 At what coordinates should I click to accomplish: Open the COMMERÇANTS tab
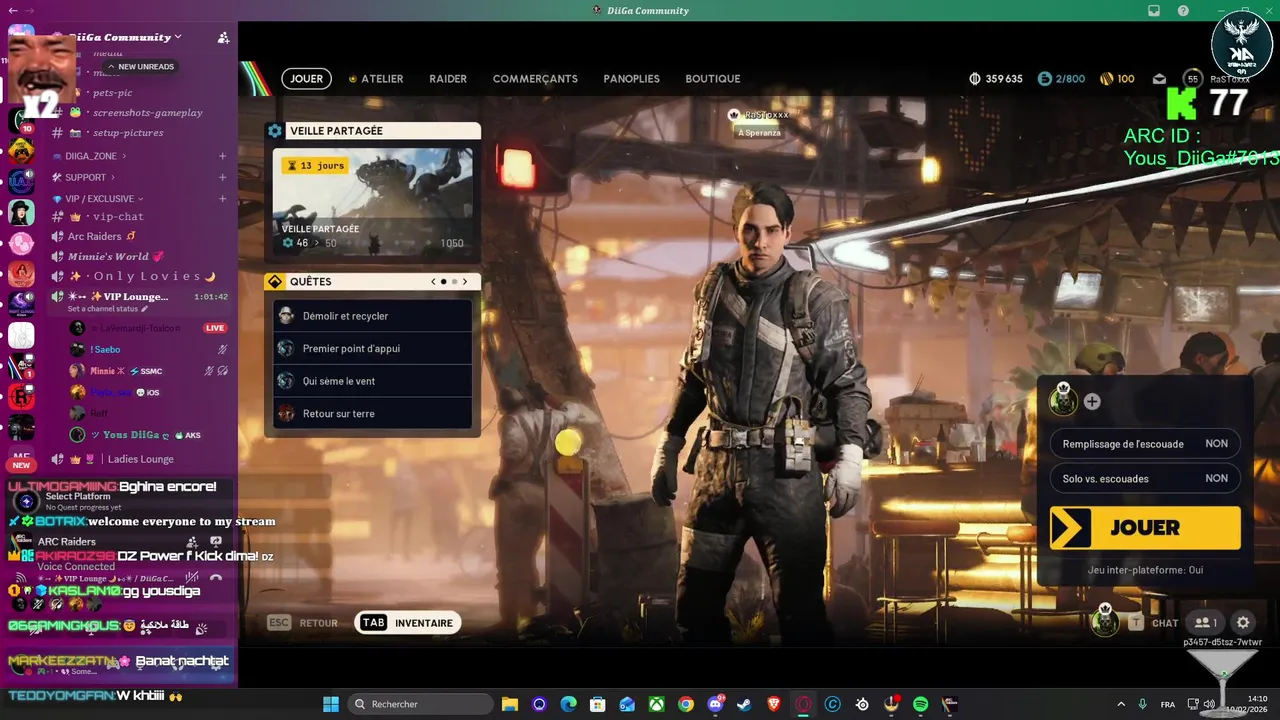(x=535, y=79)
